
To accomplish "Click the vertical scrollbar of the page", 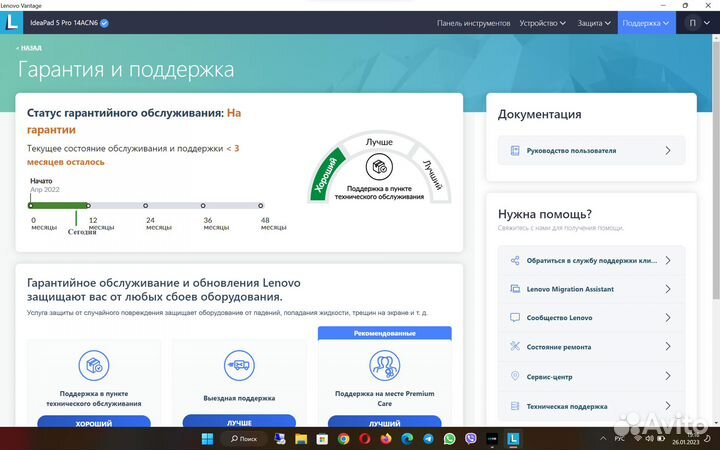I will [x=716, y=170].
